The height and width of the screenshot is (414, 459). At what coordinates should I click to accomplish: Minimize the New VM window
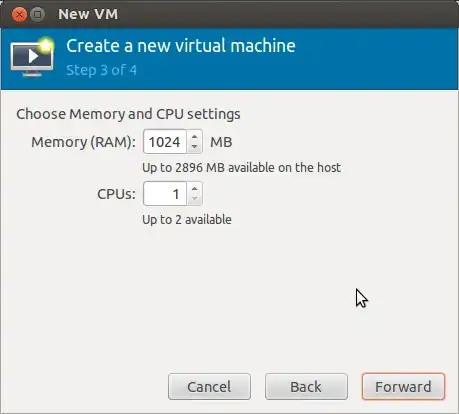tap(38, 14)
